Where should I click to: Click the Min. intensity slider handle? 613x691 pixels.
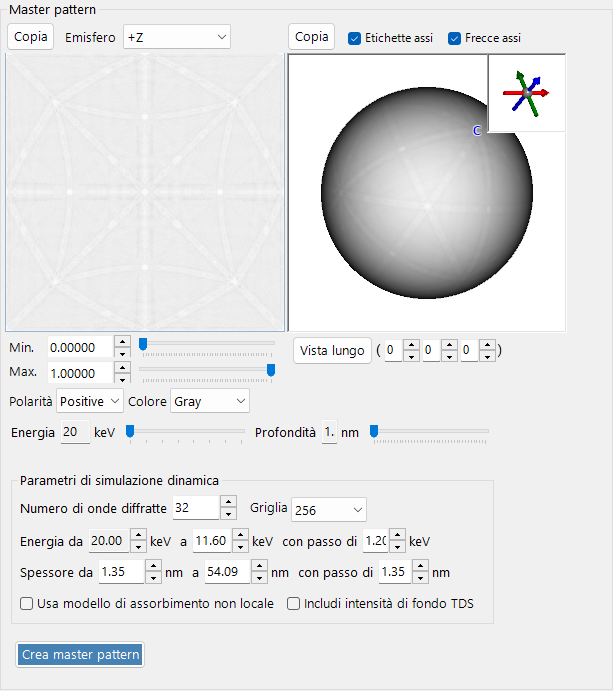pos(143,344)
